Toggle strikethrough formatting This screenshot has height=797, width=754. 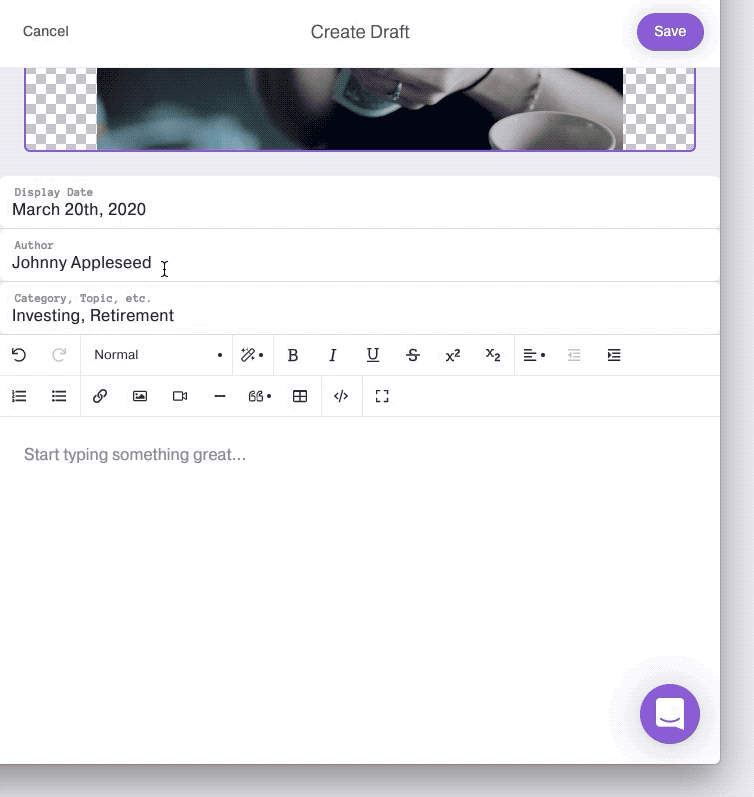(413, 355)
